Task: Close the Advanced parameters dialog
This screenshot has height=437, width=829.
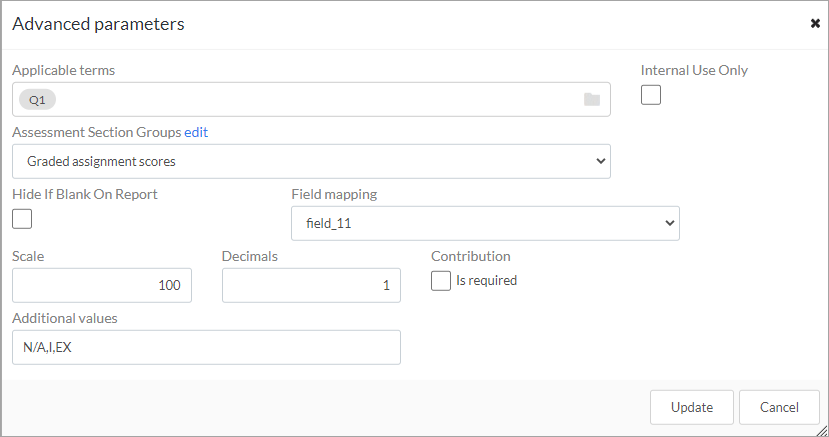Action: point(815,23)
